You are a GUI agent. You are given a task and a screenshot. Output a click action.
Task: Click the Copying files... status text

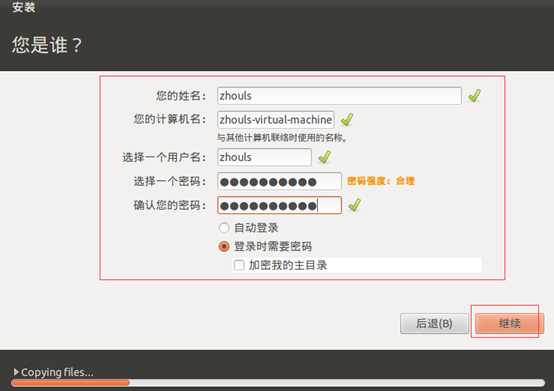(57, 372)
